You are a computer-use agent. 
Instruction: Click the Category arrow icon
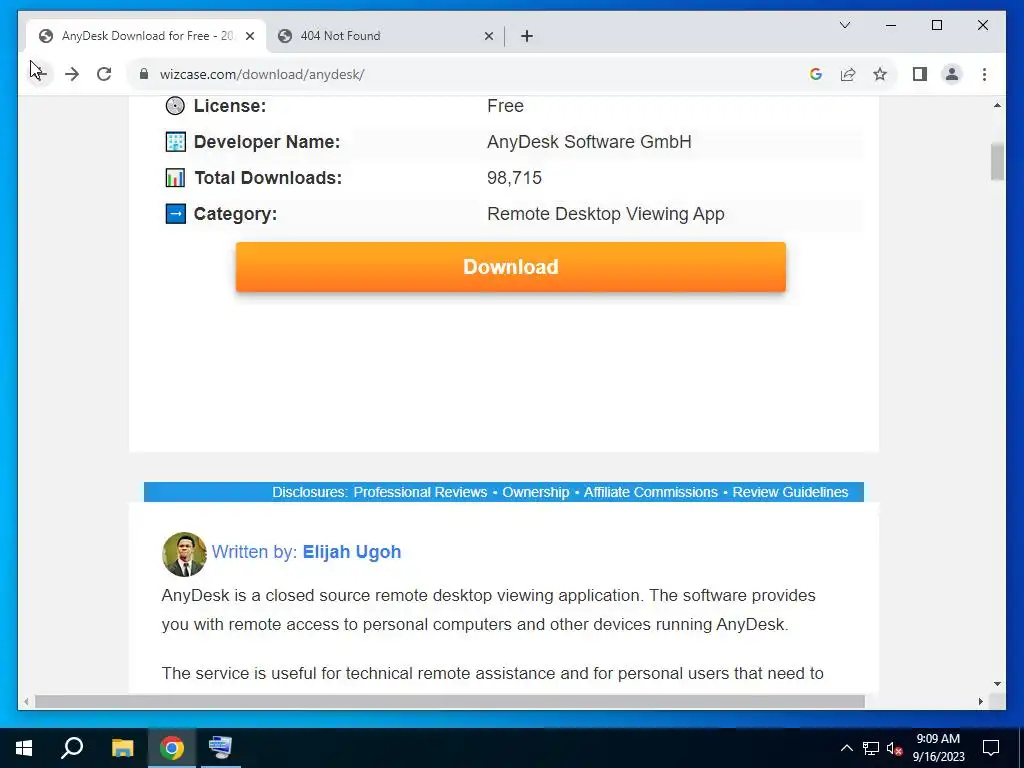(x=175, y=214)
